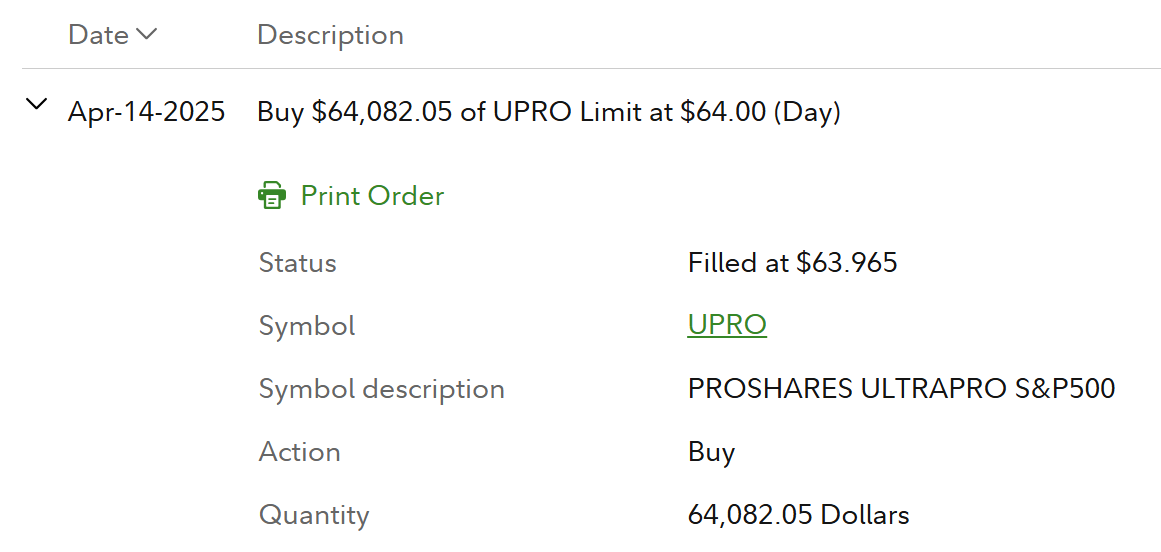Open the UPRO symbol link
The height and width of the screenshot is (552, 1161).
point(727,325)
